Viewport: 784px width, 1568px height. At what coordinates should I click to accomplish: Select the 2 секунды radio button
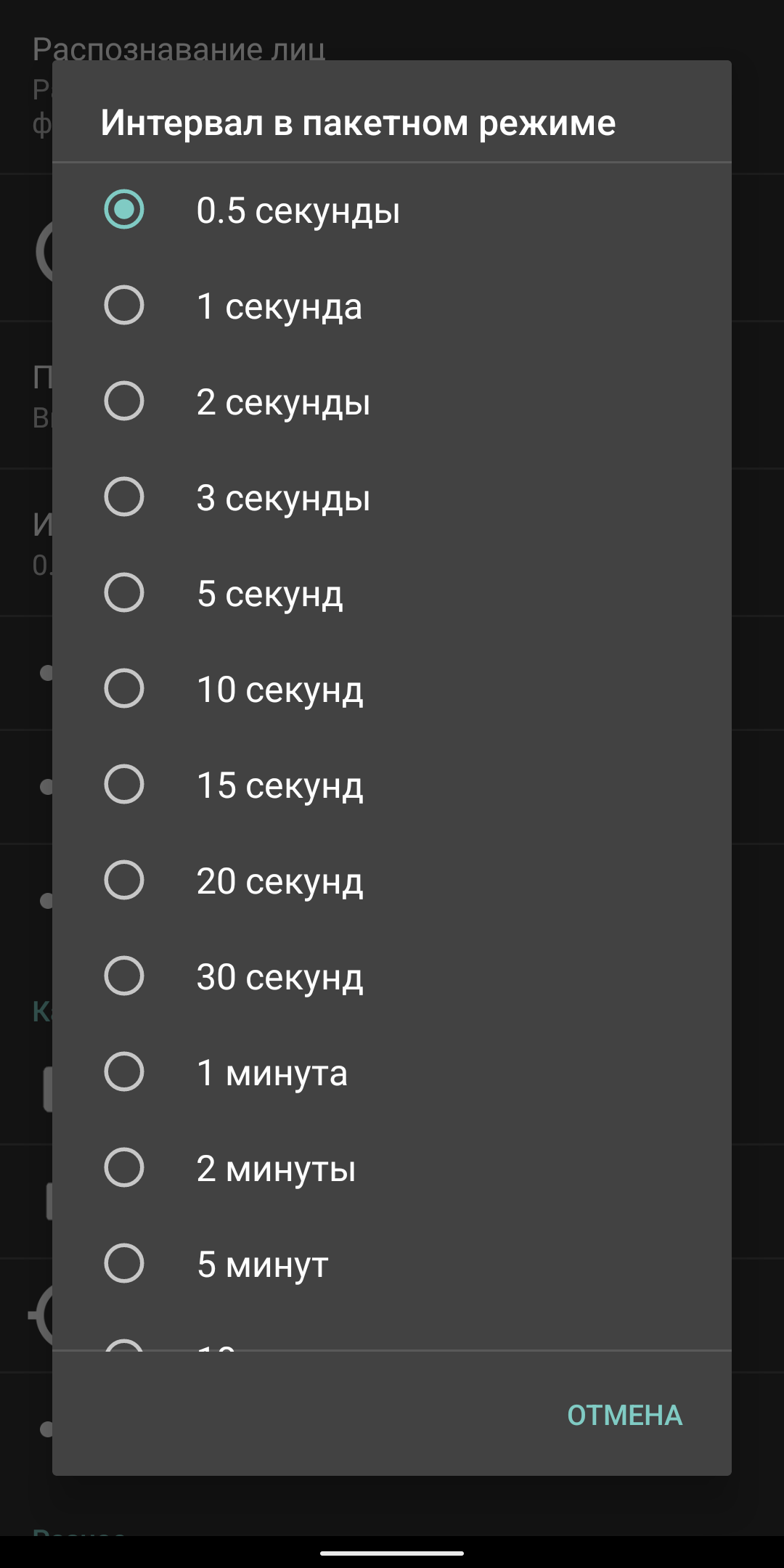click(x=124, y=401)
